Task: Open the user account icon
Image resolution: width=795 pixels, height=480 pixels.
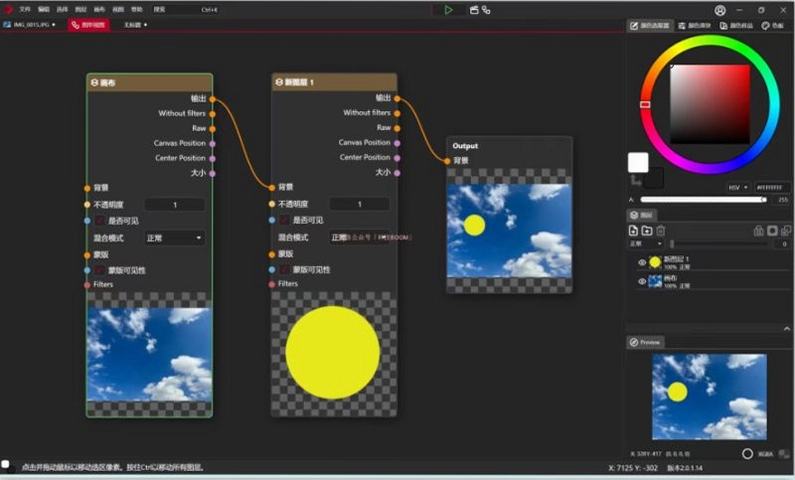Action: point(720,10)
